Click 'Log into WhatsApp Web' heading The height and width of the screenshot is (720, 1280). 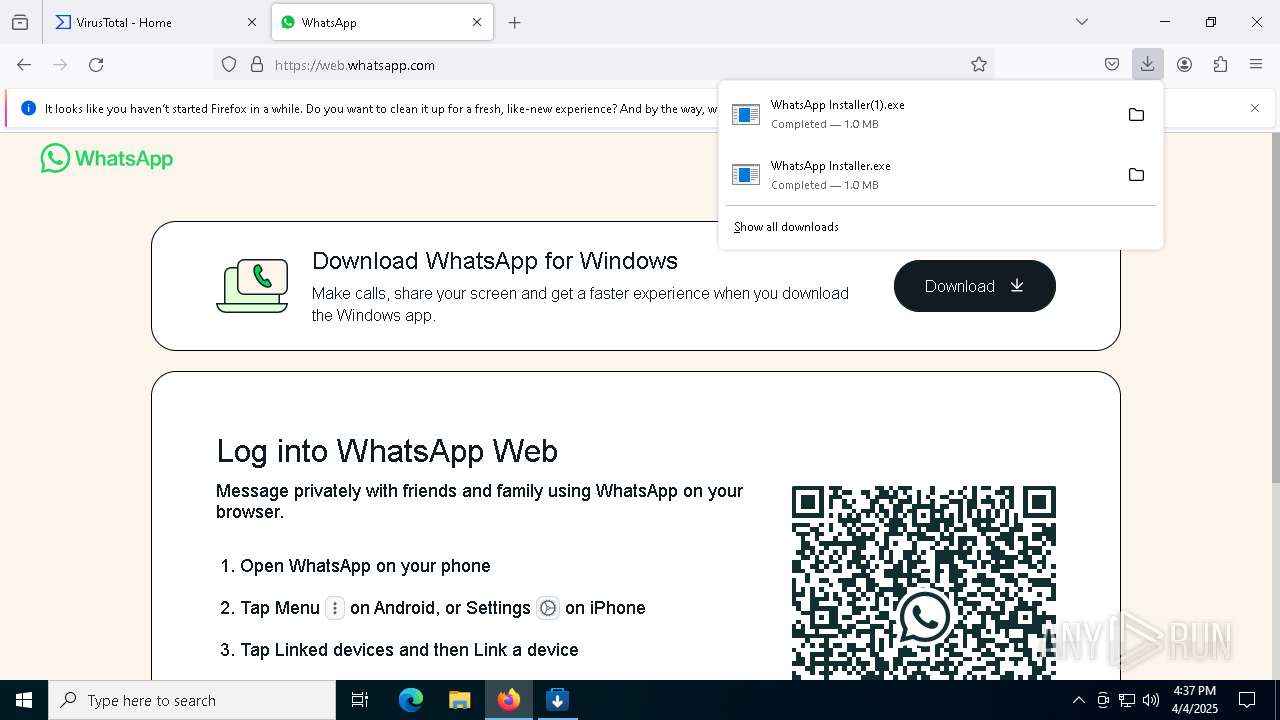pyautogui.click(x=387, y=451)
